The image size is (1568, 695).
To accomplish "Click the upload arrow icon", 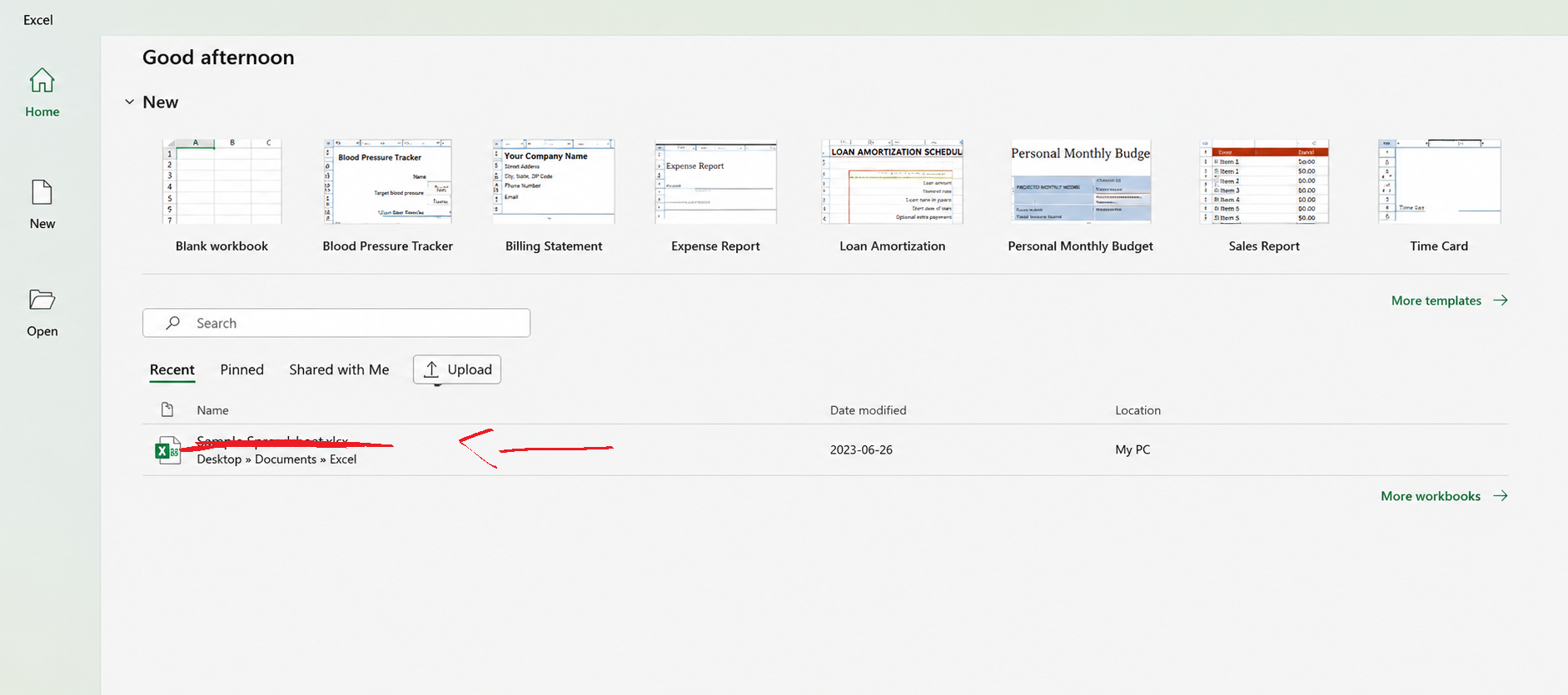I will [431, 370].
